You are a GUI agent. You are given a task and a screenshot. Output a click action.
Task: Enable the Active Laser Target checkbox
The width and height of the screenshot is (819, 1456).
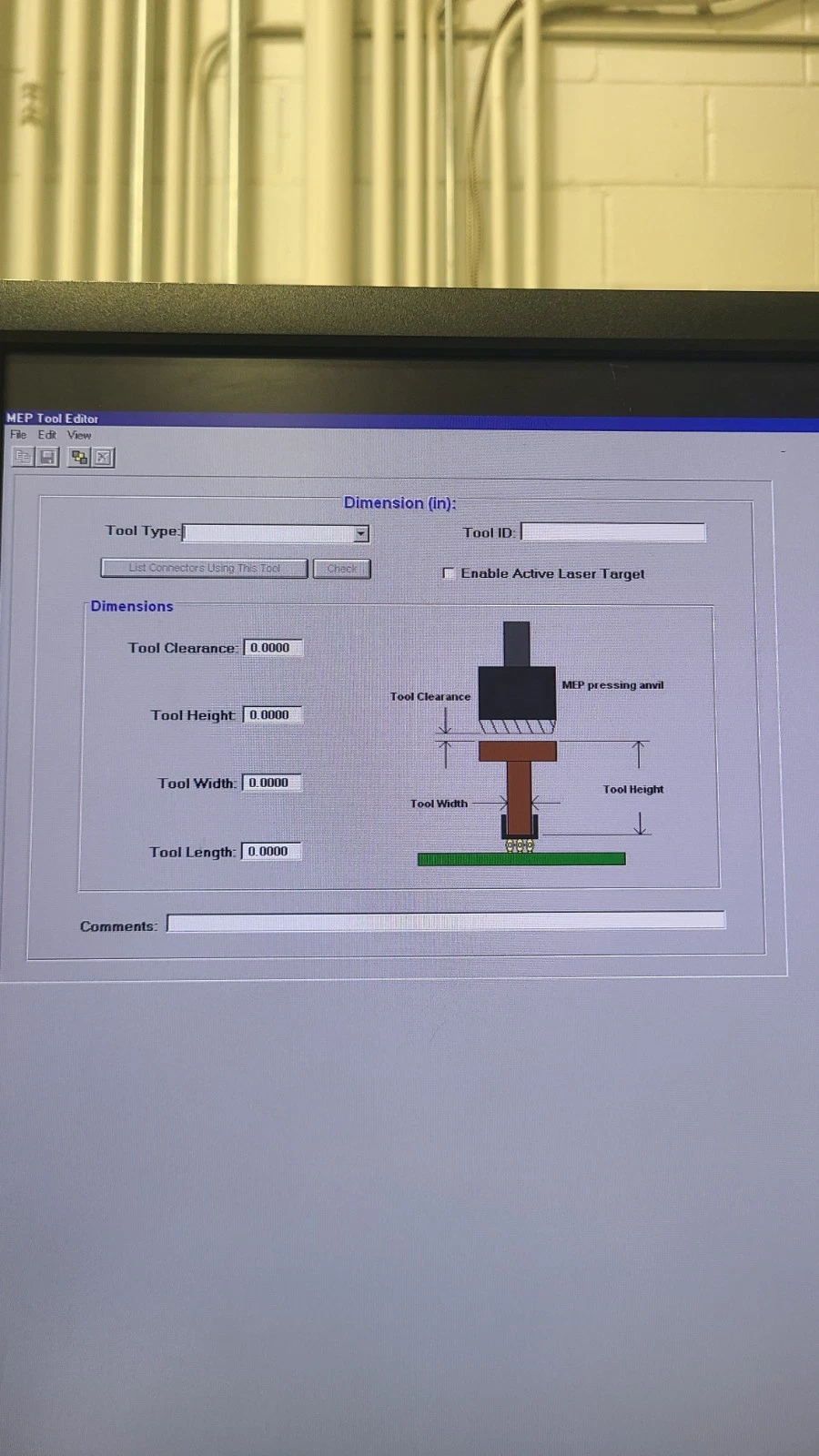pos(448,573)
